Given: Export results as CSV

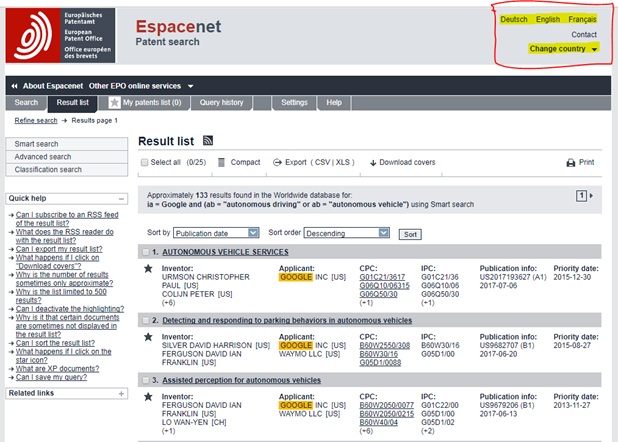Looking at the screenshot, I should pos(322,162).
